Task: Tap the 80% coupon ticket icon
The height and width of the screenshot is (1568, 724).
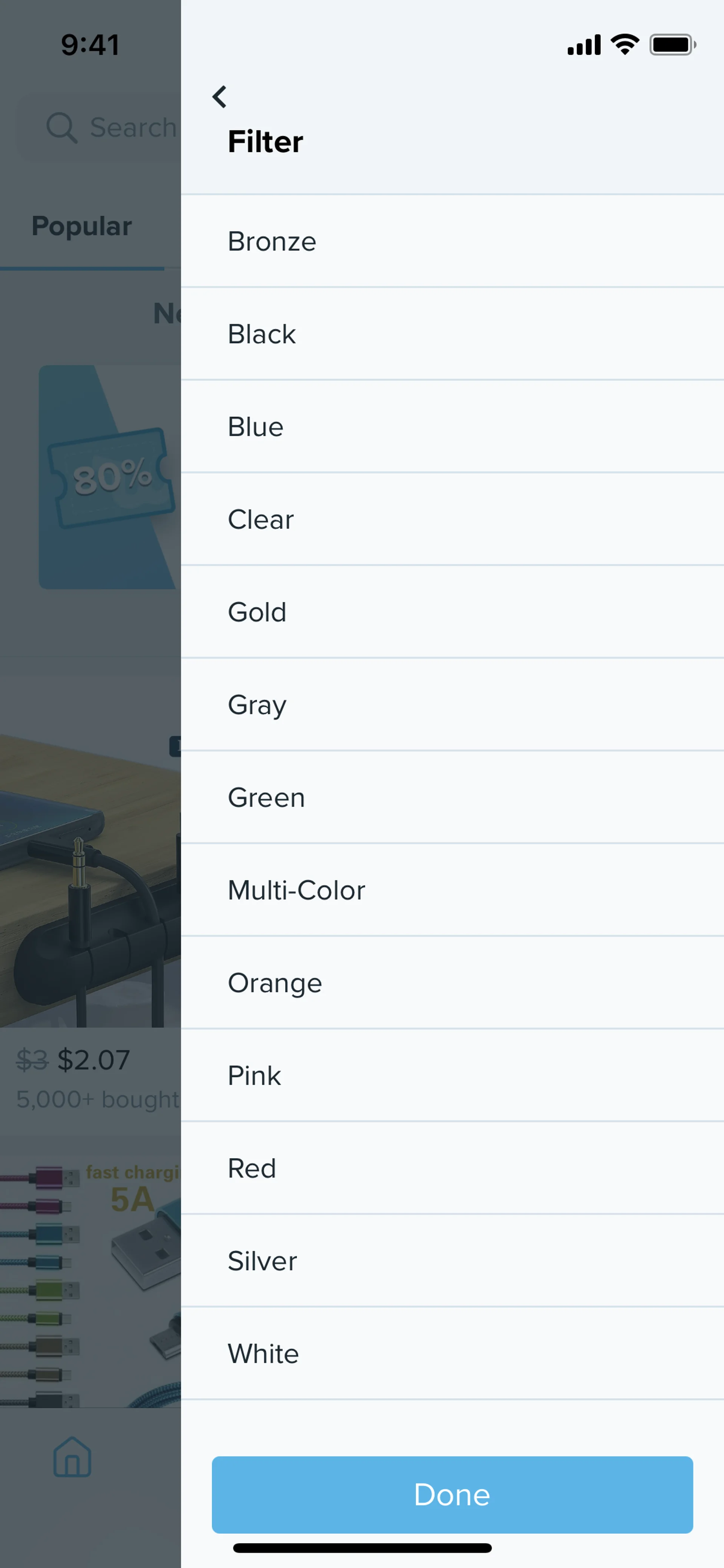Action: (111, 477)
